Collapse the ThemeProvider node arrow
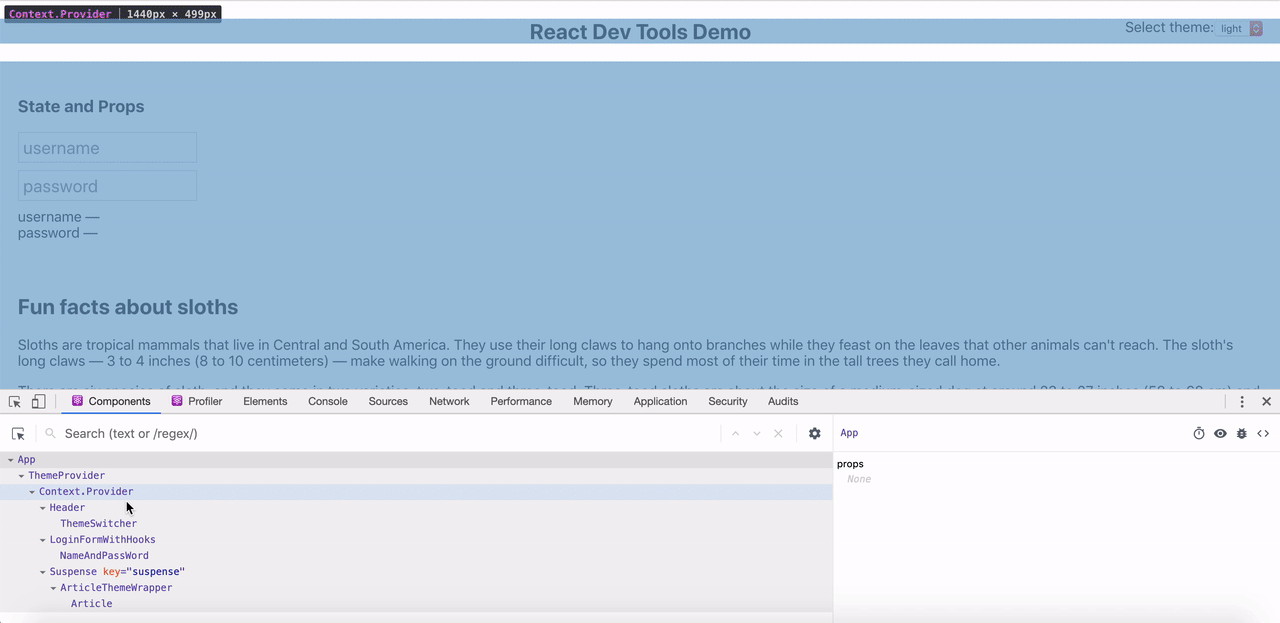 [21, 476]
